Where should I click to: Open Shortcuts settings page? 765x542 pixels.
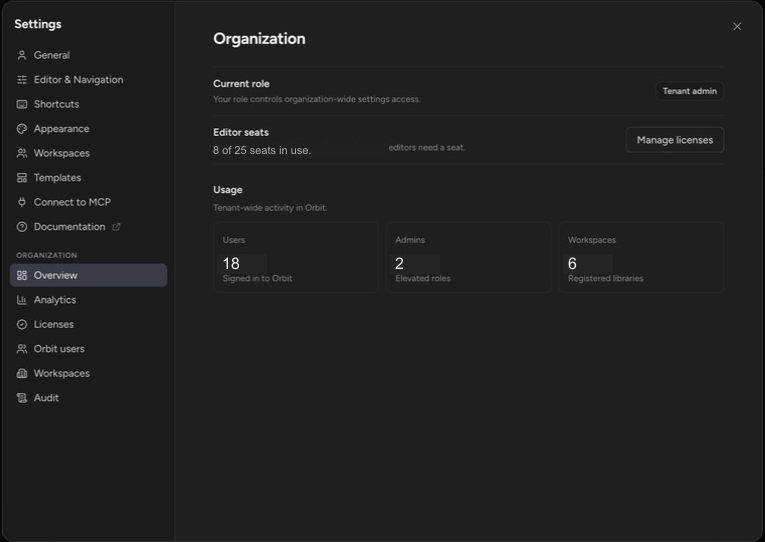tap(88, 104)
